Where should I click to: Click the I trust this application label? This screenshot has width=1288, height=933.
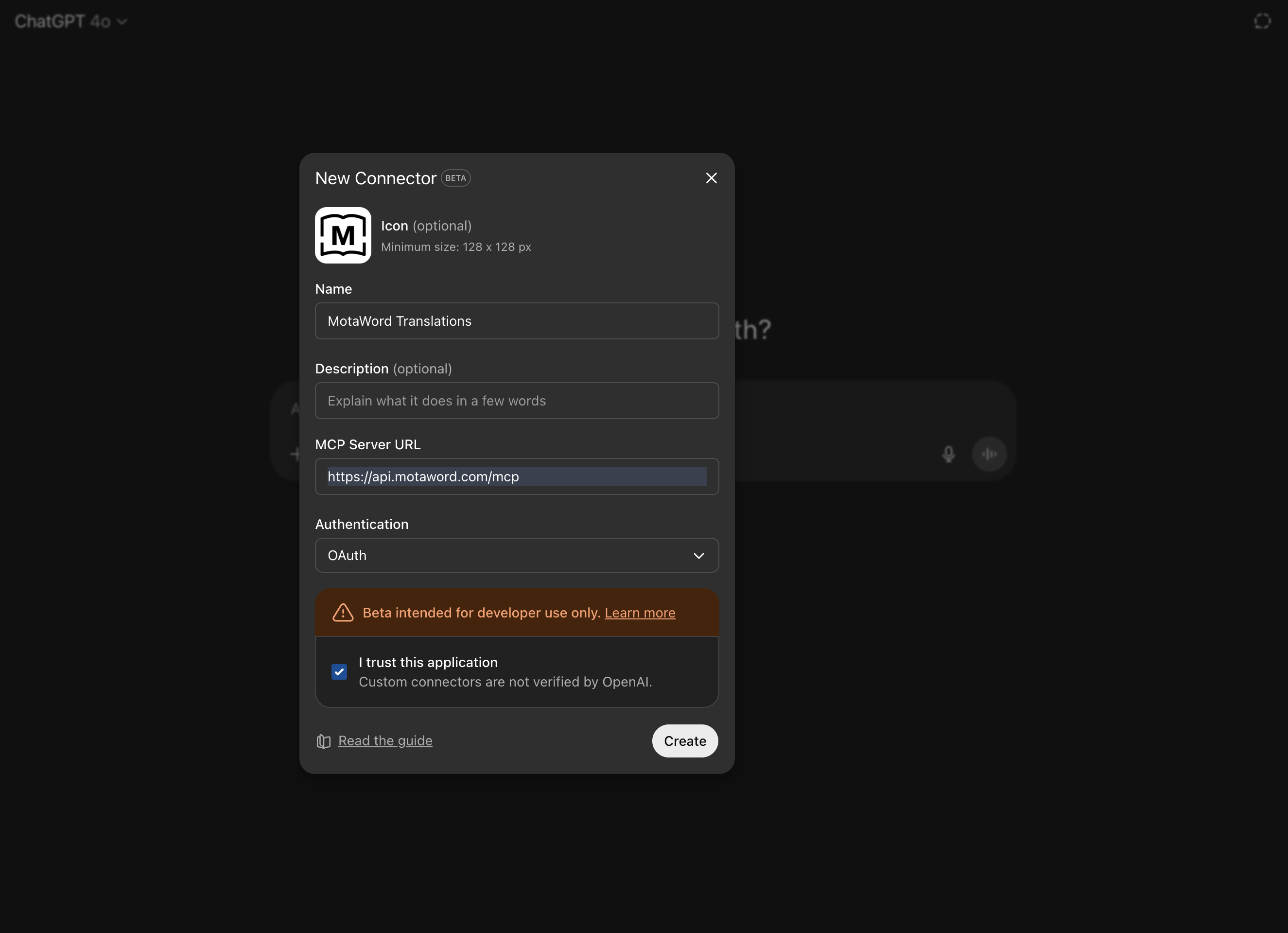[428, 663]
